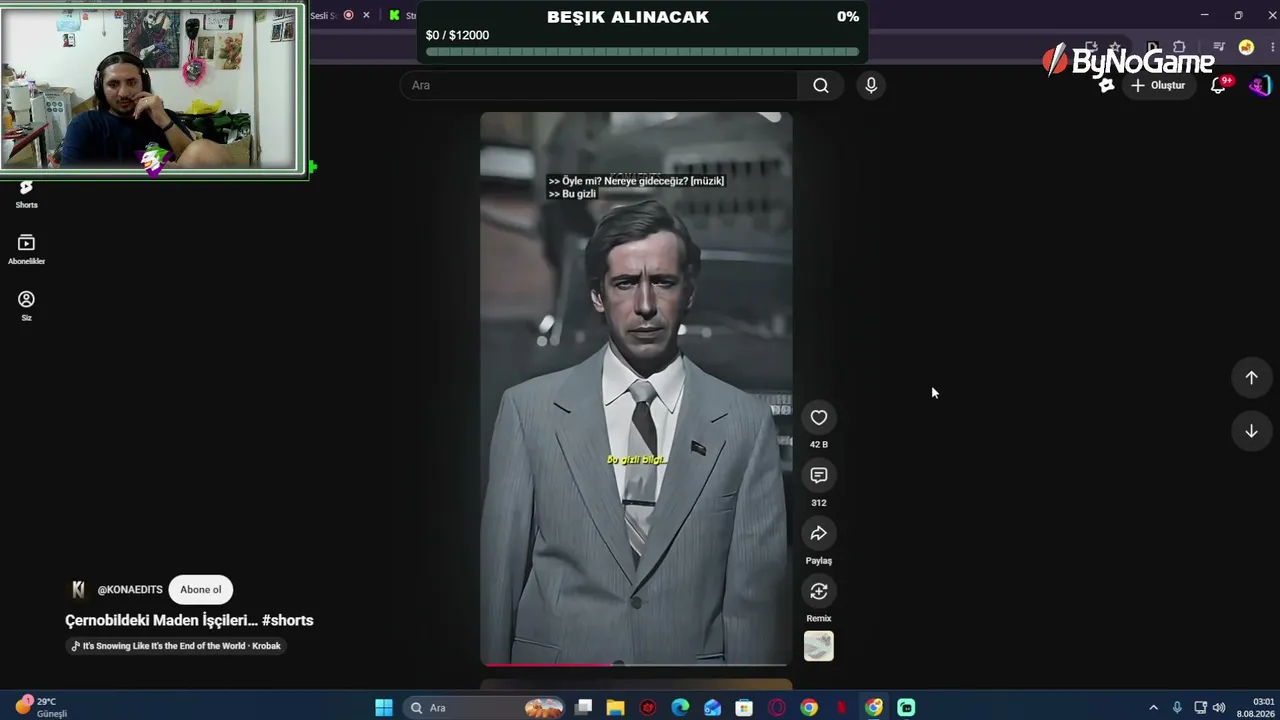Screen dimensions: 1280x720
Task: Open Microsoft Store from the taskbar
Action: click(744, 708)
